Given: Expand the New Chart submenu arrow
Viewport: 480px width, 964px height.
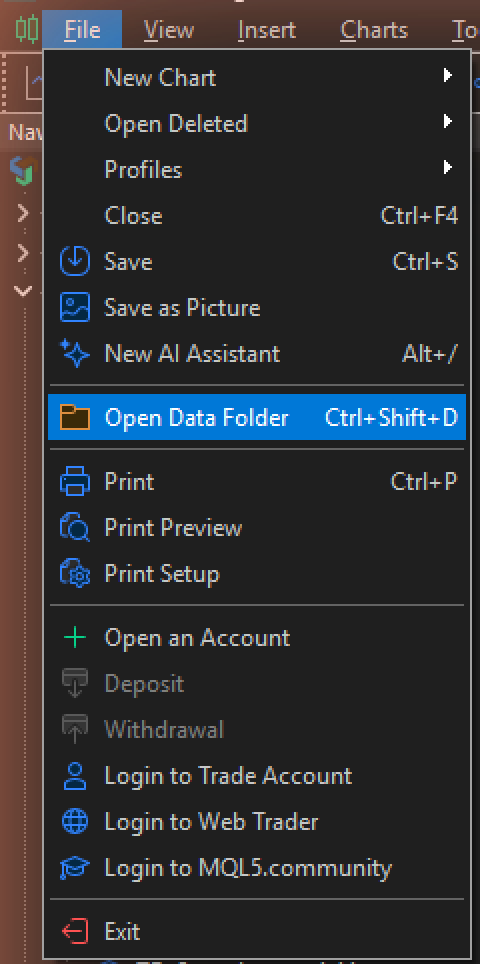Looking at the screenshot, I should pos(447,76).
